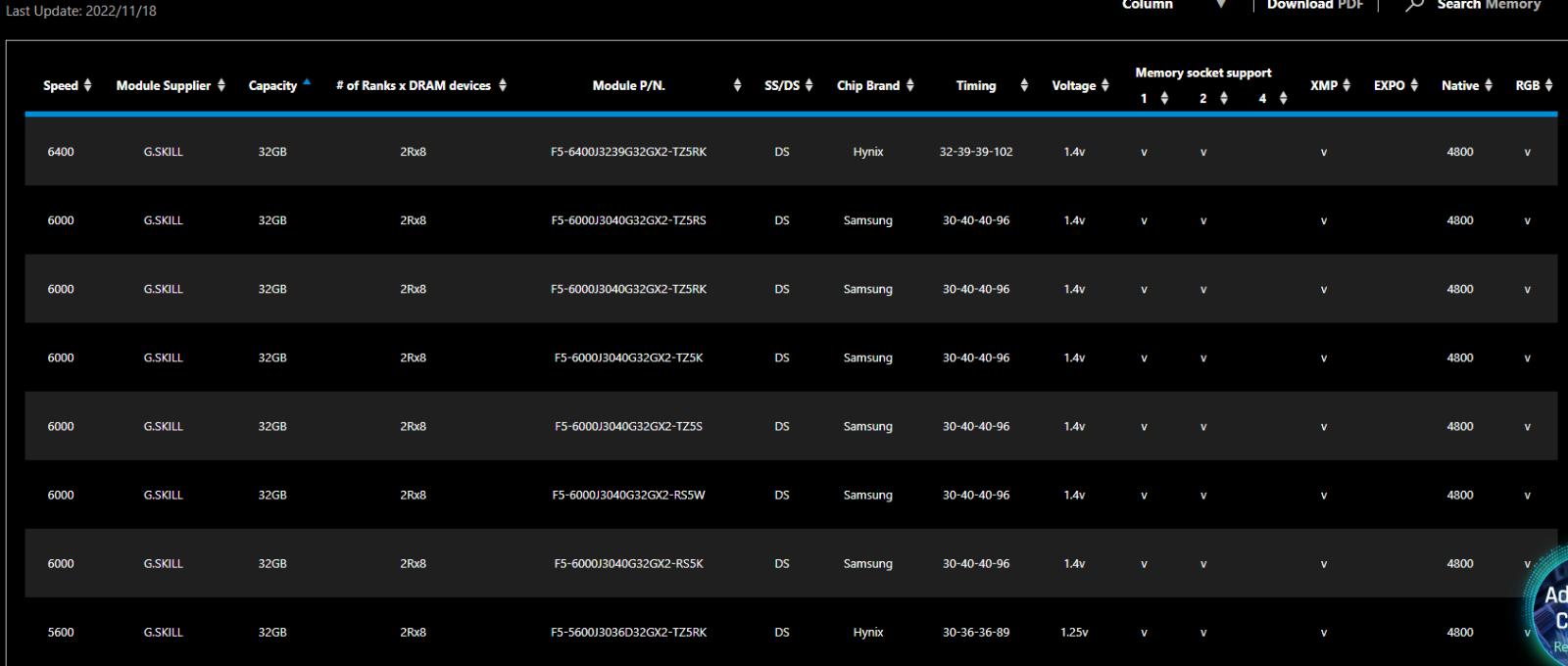1568x666 pixels.
Task: Sort by socket support 2 arrows
Action: pos(1224,98)
